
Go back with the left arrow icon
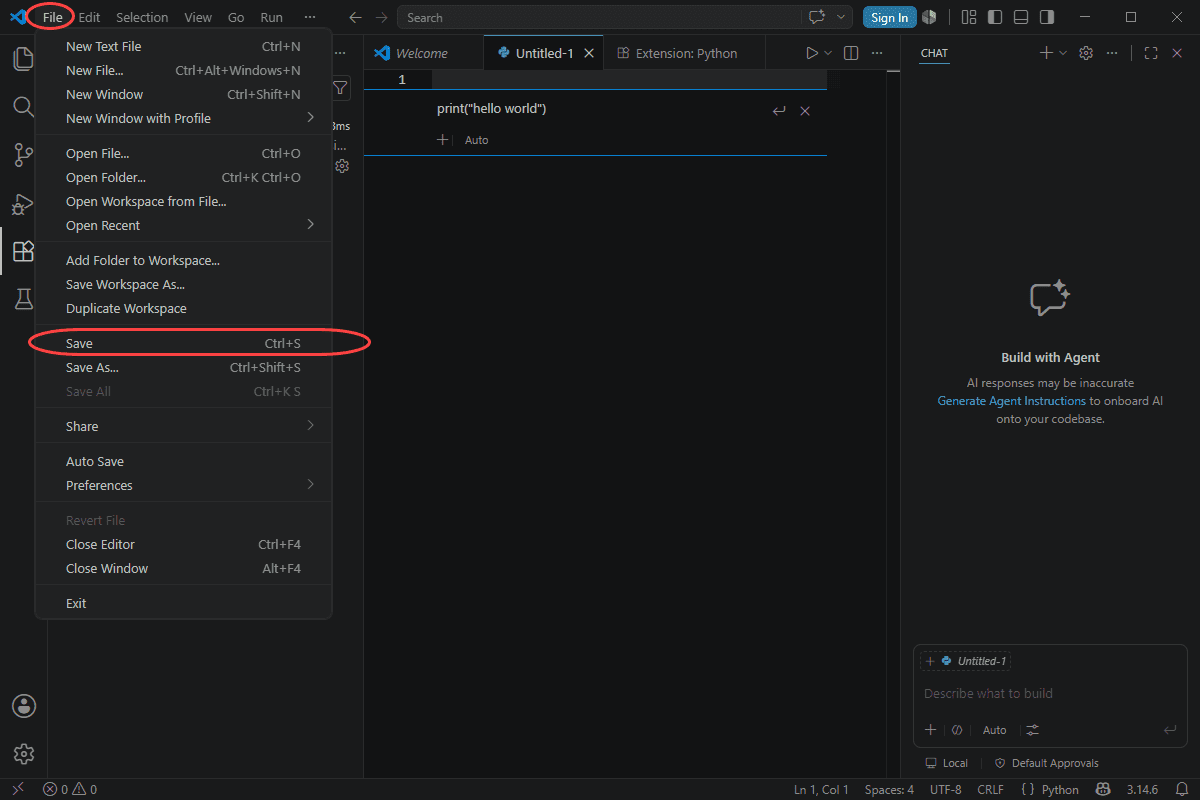click(x=355, y=17)
